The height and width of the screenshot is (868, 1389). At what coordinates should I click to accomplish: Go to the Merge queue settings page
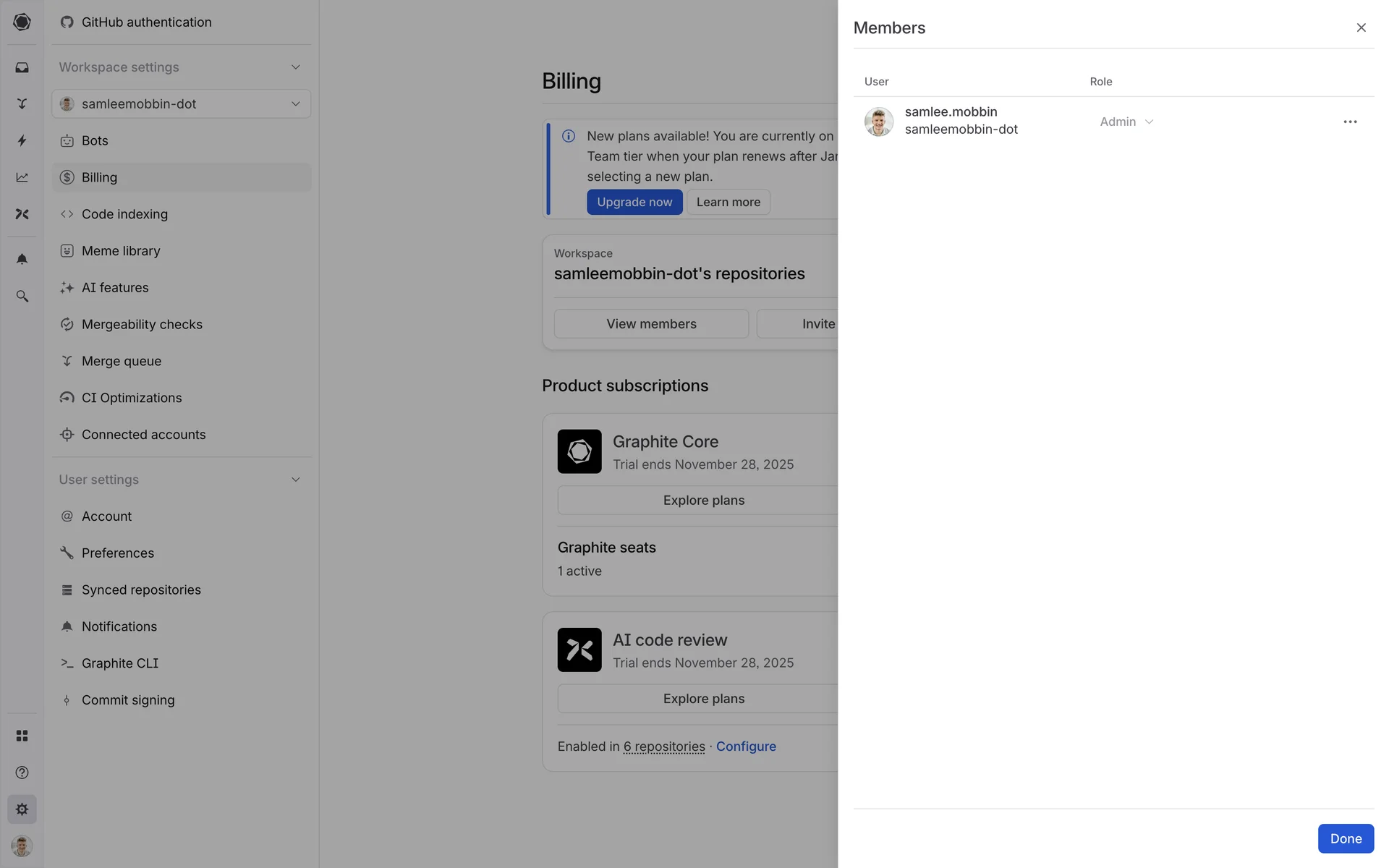coord(122,361)
